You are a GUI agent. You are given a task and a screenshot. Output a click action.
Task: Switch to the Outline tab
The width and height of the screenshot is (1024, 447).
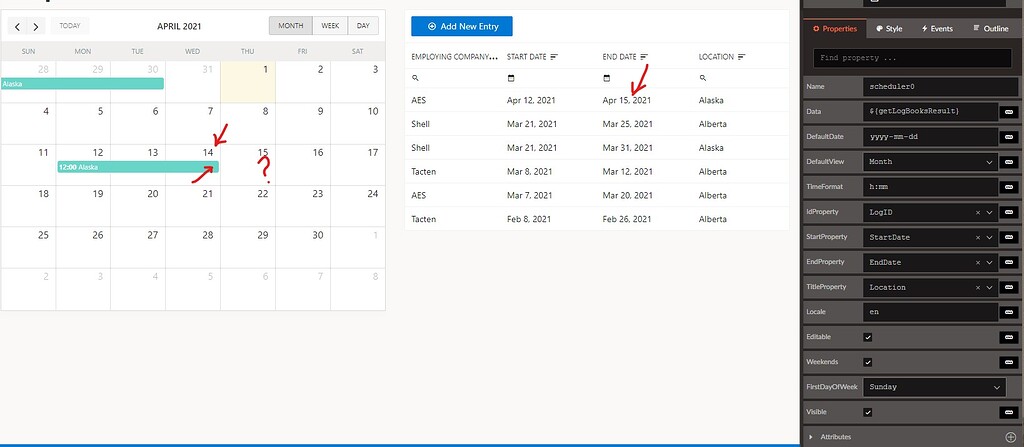click(991, 29)
